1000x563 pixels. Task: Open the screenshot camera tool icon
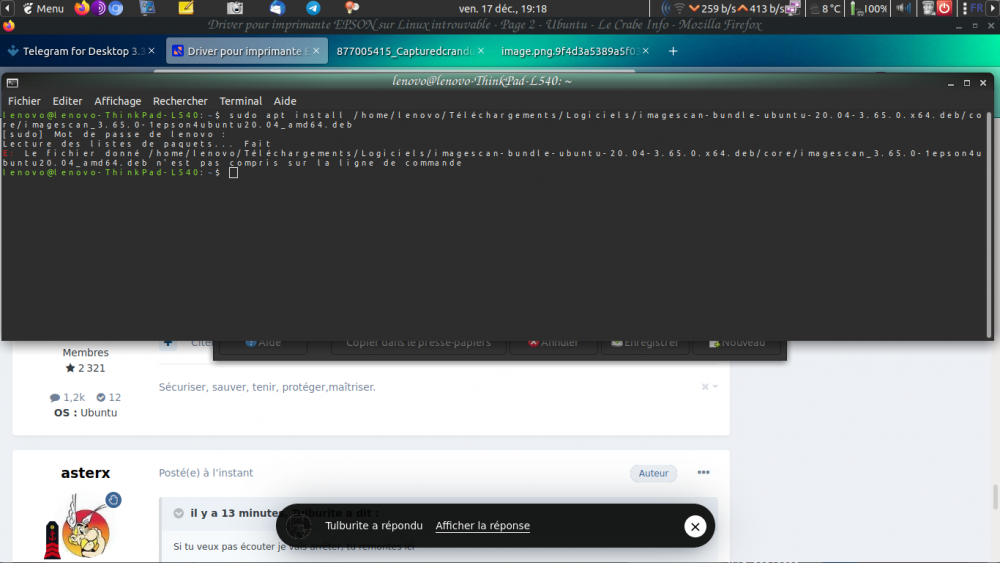tap(235, 8)
